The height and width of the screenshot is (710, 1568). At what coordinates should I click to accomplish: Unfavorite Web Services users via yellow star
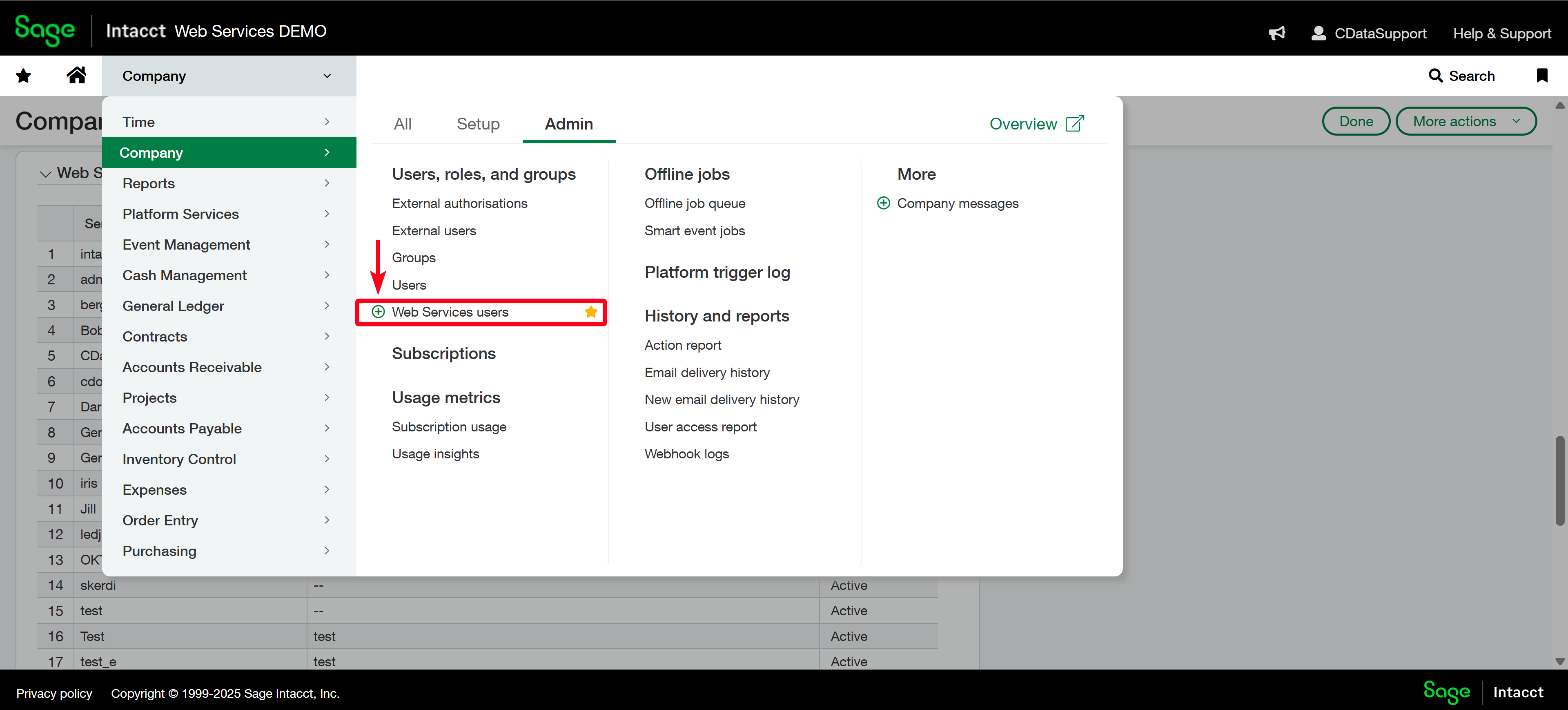pos(590,312)
